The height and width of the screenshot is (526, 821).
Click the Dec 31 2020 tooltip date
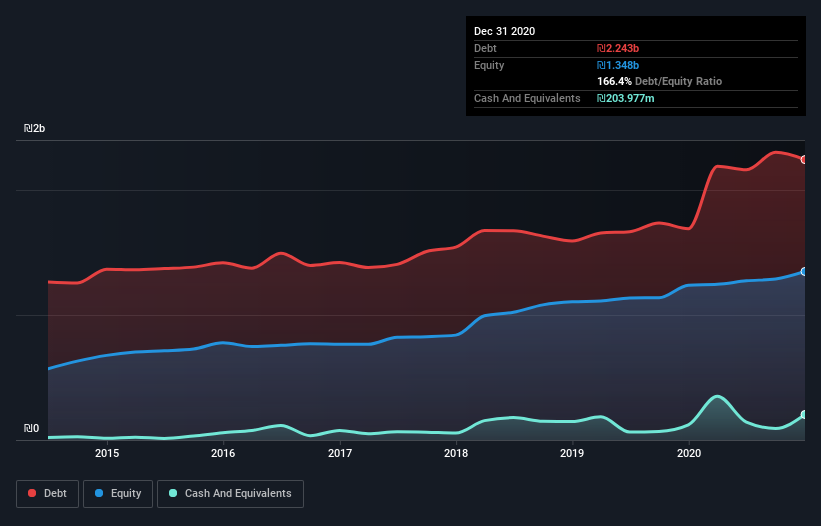click(504, 31)
